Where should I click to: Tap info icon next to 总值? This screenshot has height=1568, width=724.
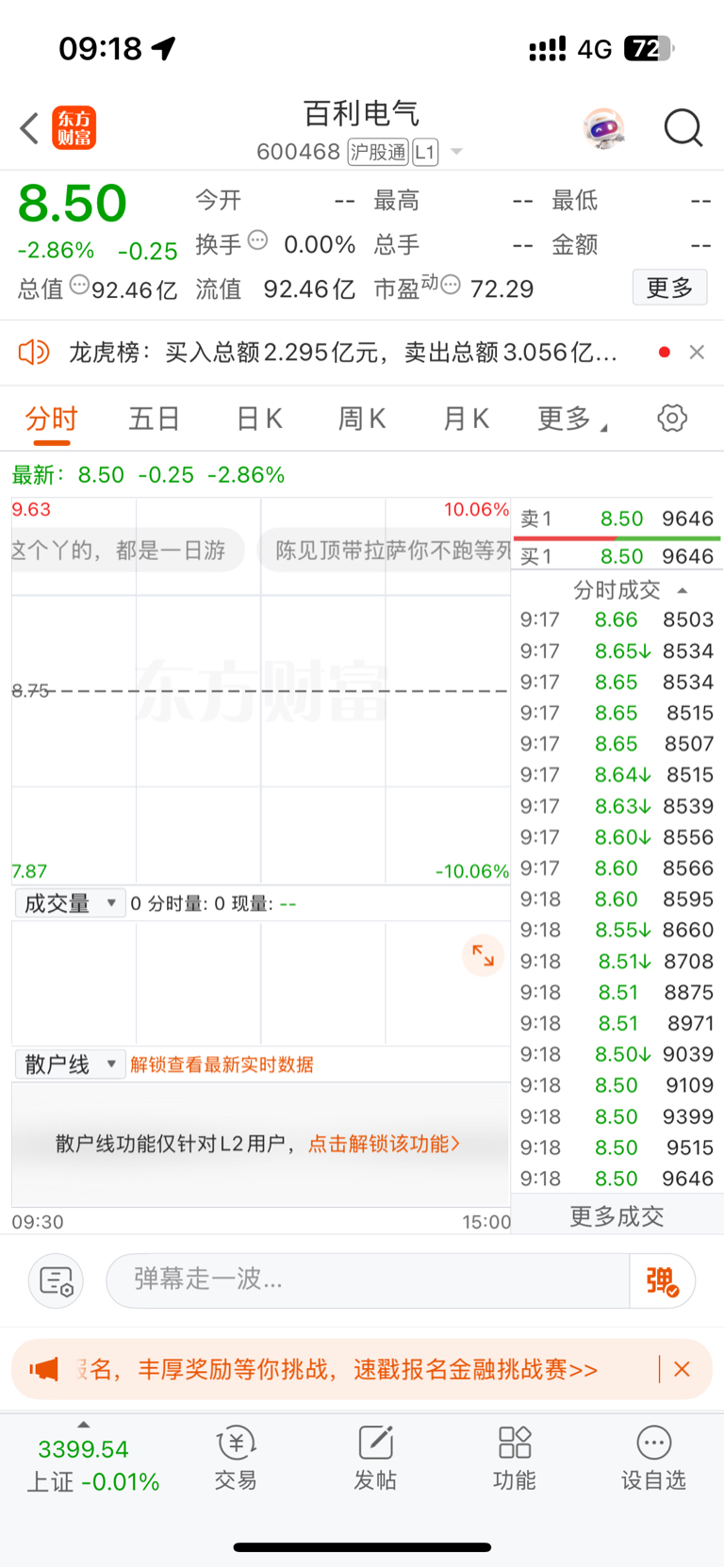[x=80, y=284]
